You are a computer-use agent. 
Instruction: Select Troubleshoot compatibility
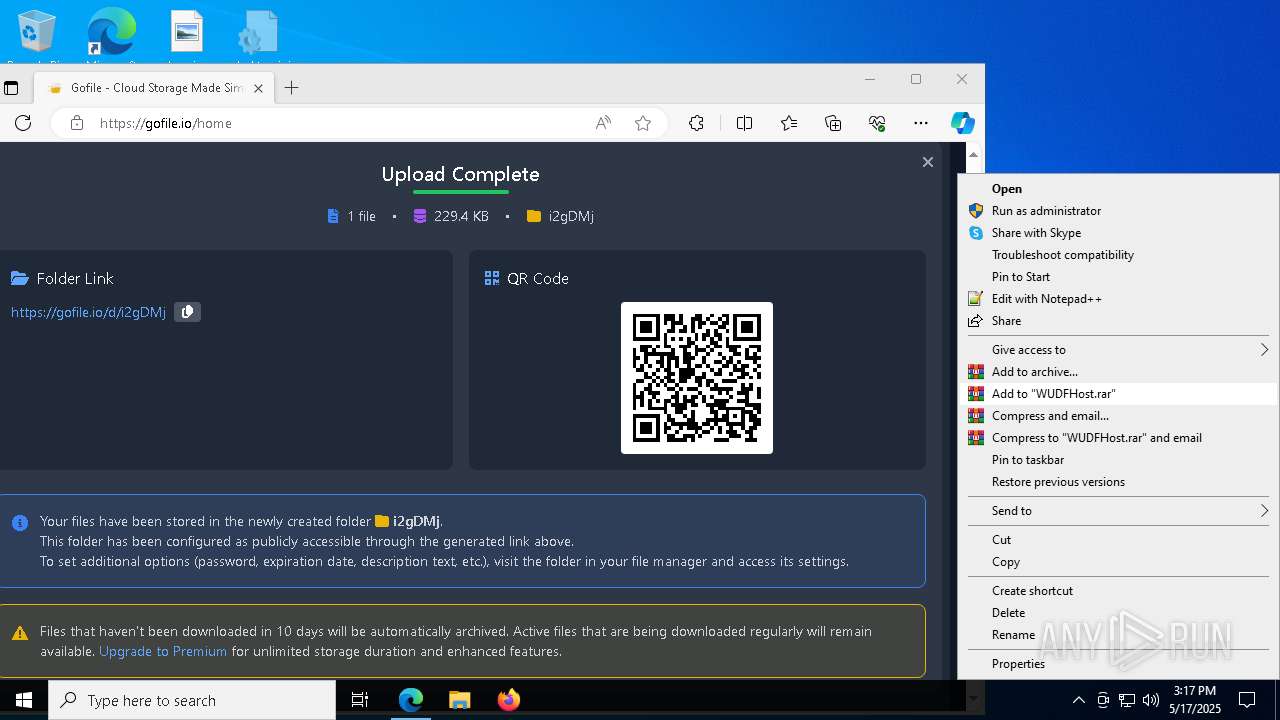[1118, 255]
